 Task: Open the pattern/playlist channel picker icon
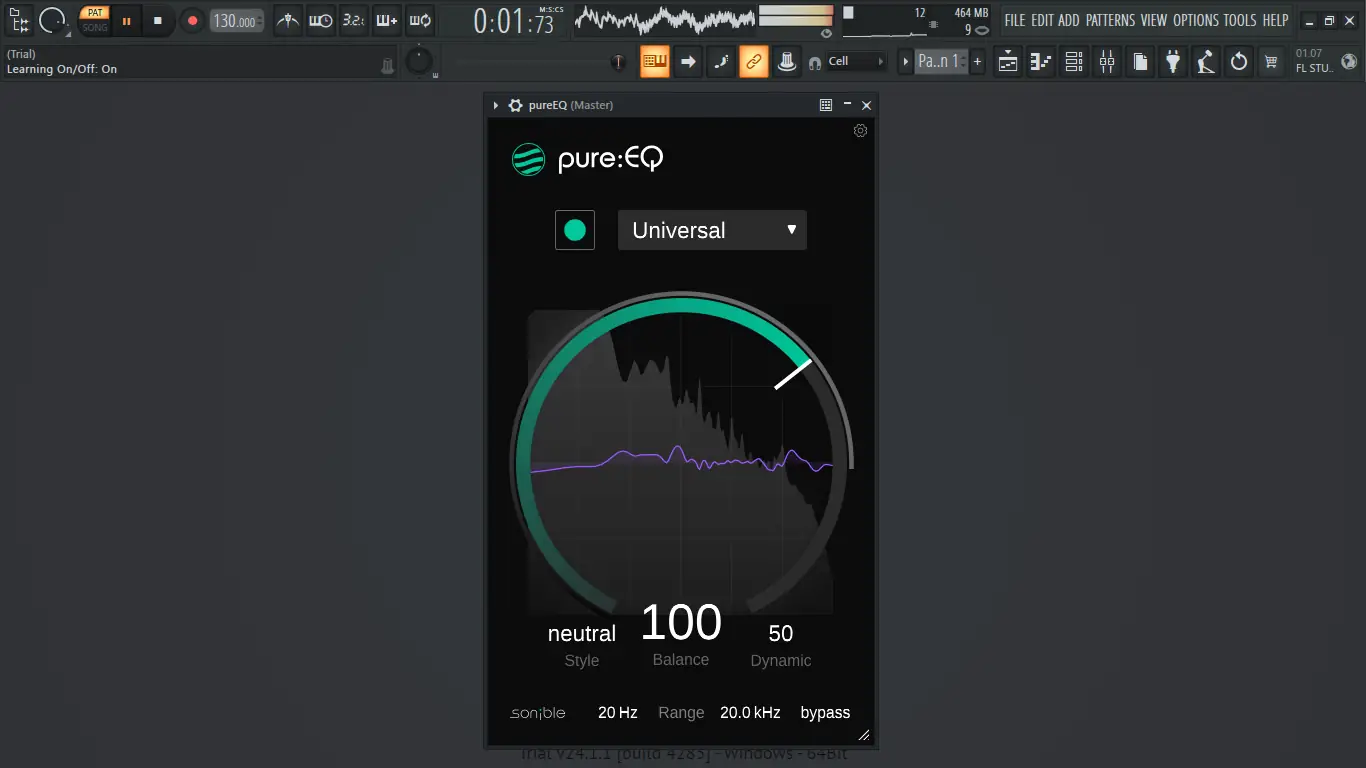click(x=19, y=20)
